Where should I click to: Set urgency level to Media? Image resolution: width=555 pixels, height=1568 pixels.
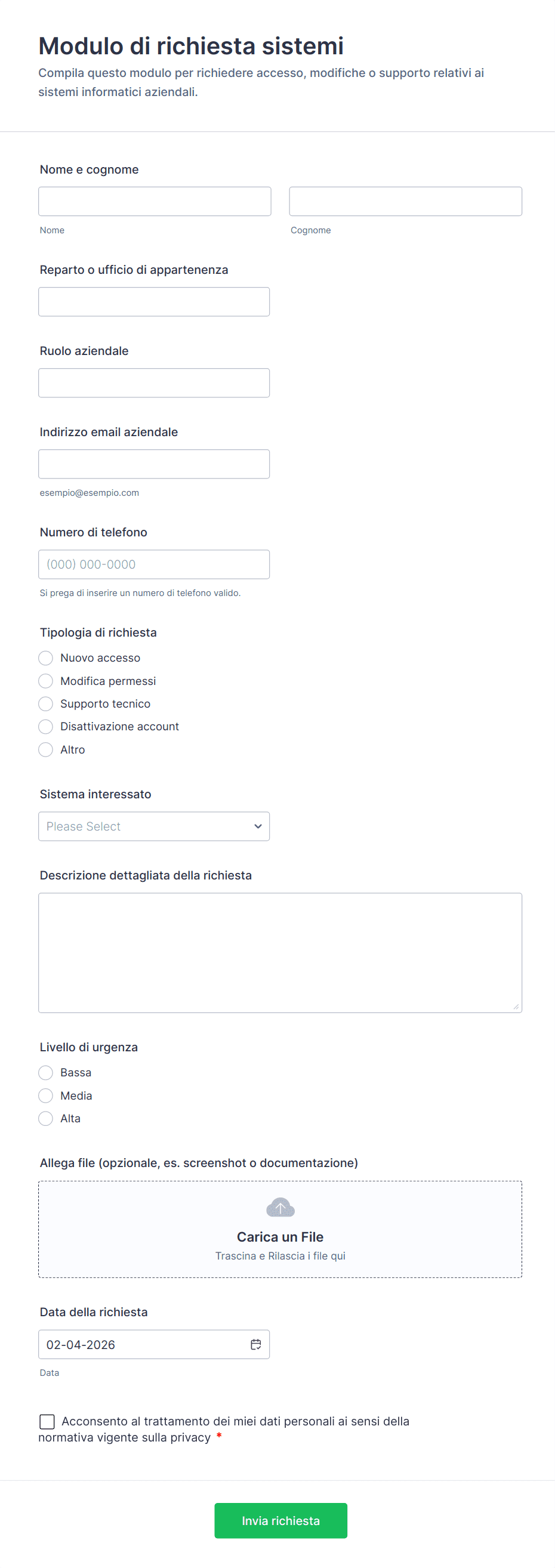coord(45,1095)
